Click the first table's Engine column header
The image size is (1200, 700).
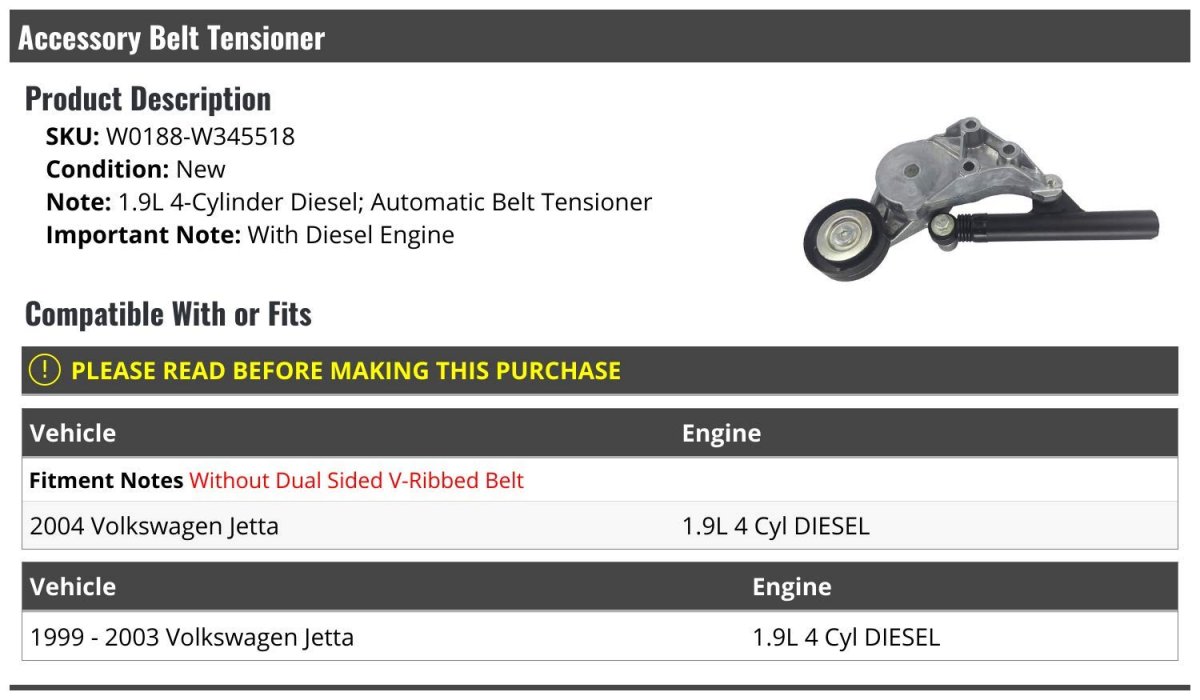(721, 433)
